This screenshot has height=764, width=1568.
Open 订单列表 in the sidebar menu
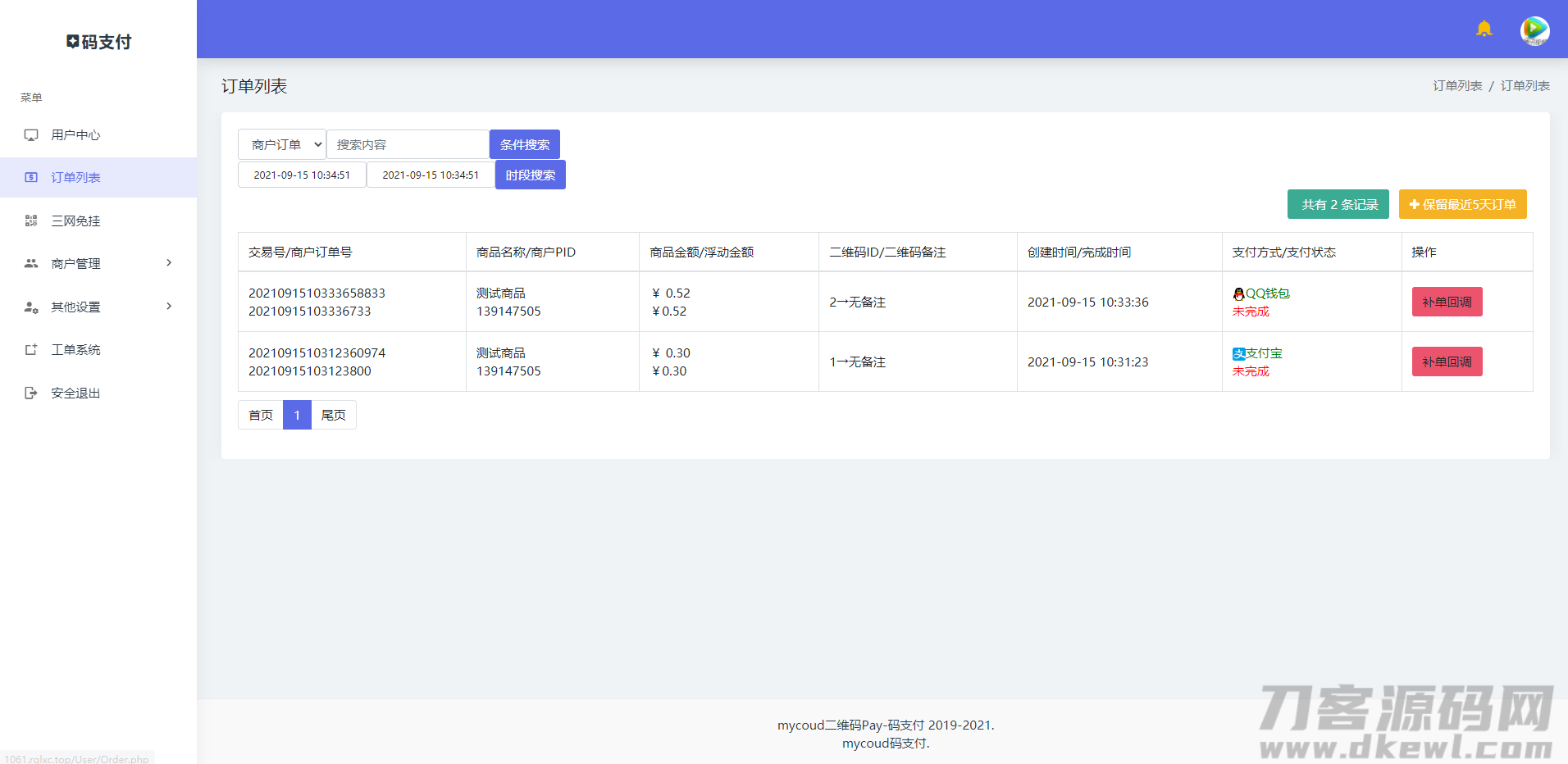[75, 178]
